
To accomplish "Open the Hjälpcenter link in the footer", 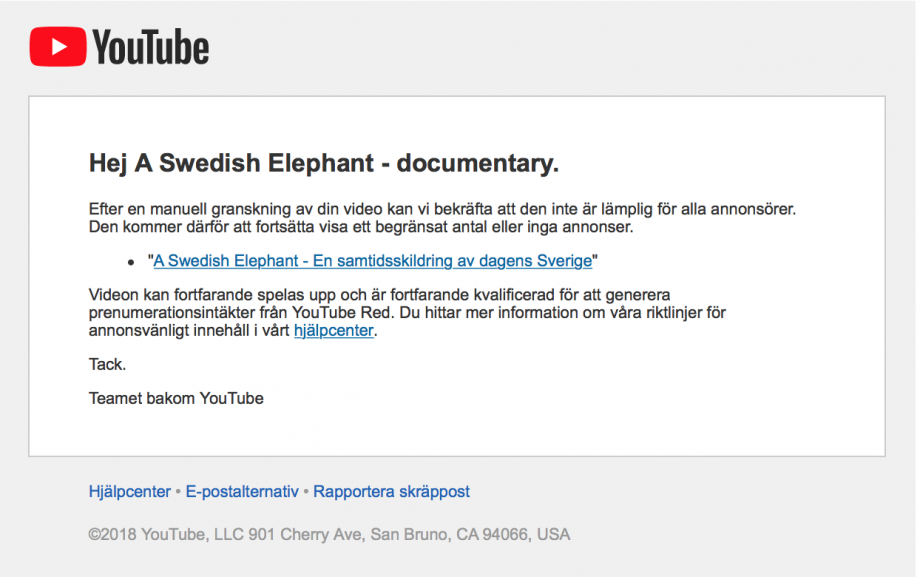I will click(130, 491).
